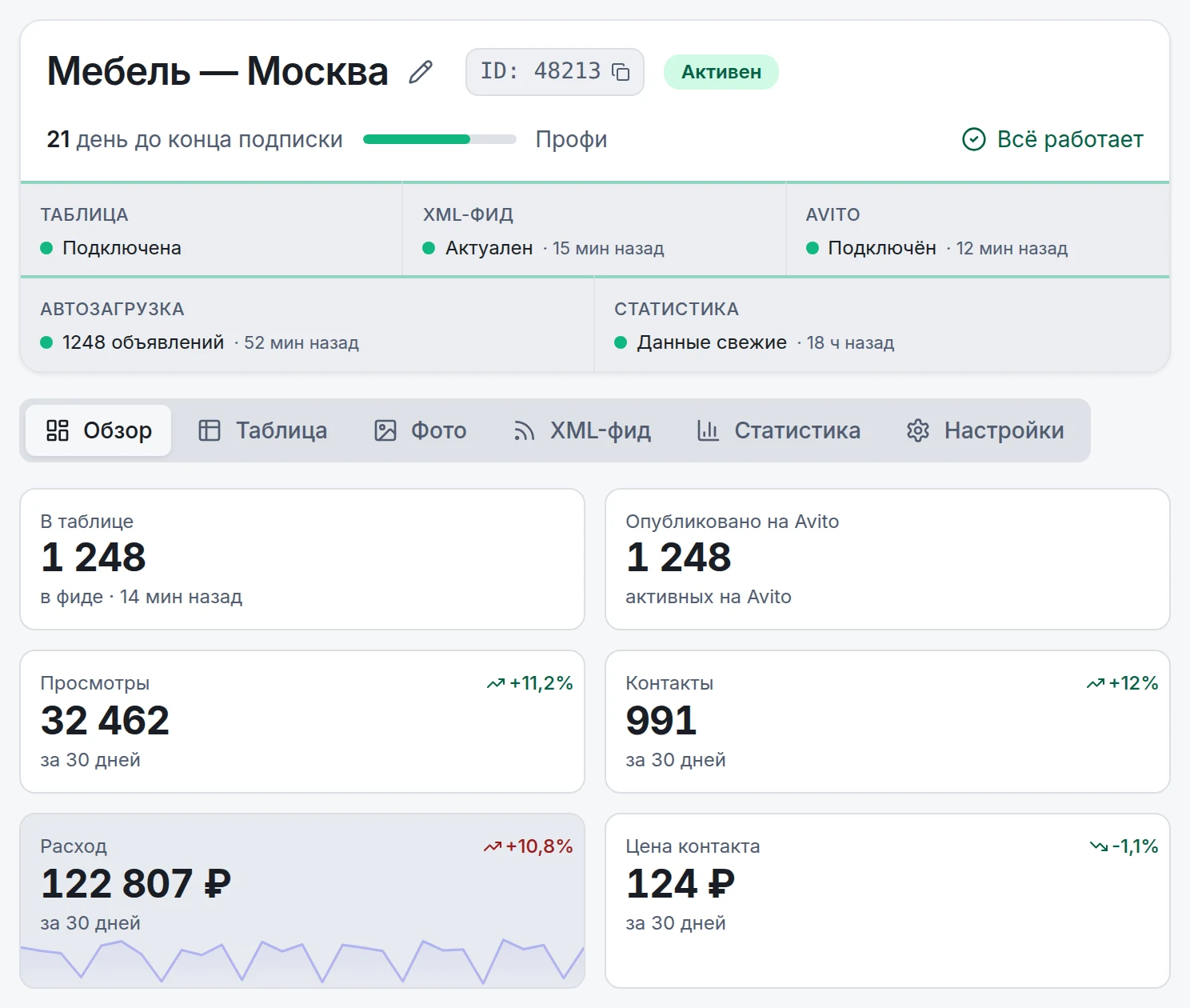Click the 15 мин назад XML-фид timestamp
This screenshot has height=1008, width=1190.
609,249
